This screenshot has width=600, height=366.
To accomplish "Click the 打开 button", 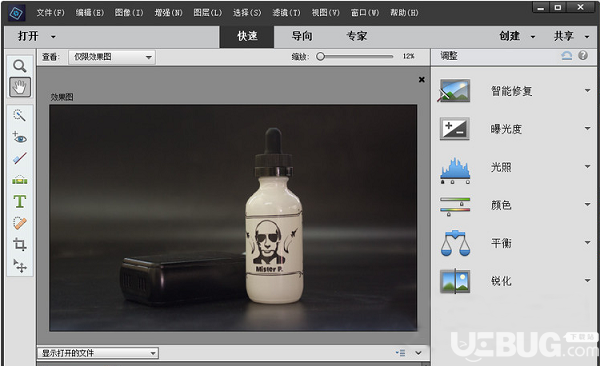I will point(28,36).
